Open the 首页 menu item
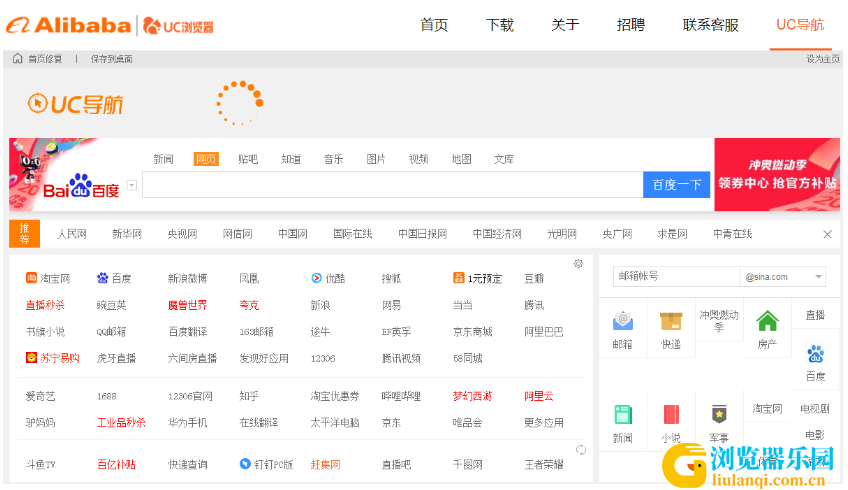Screen dimensions: 848x490 pos(434,25)
